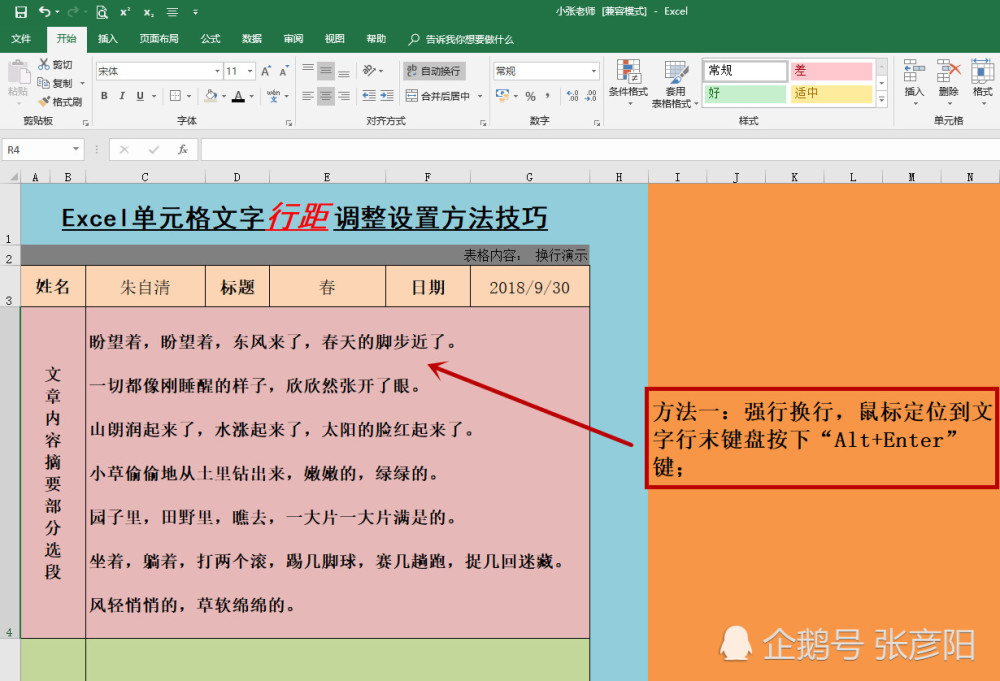
Task: Cut the selection with 剪切
Action: pos(55,64)
